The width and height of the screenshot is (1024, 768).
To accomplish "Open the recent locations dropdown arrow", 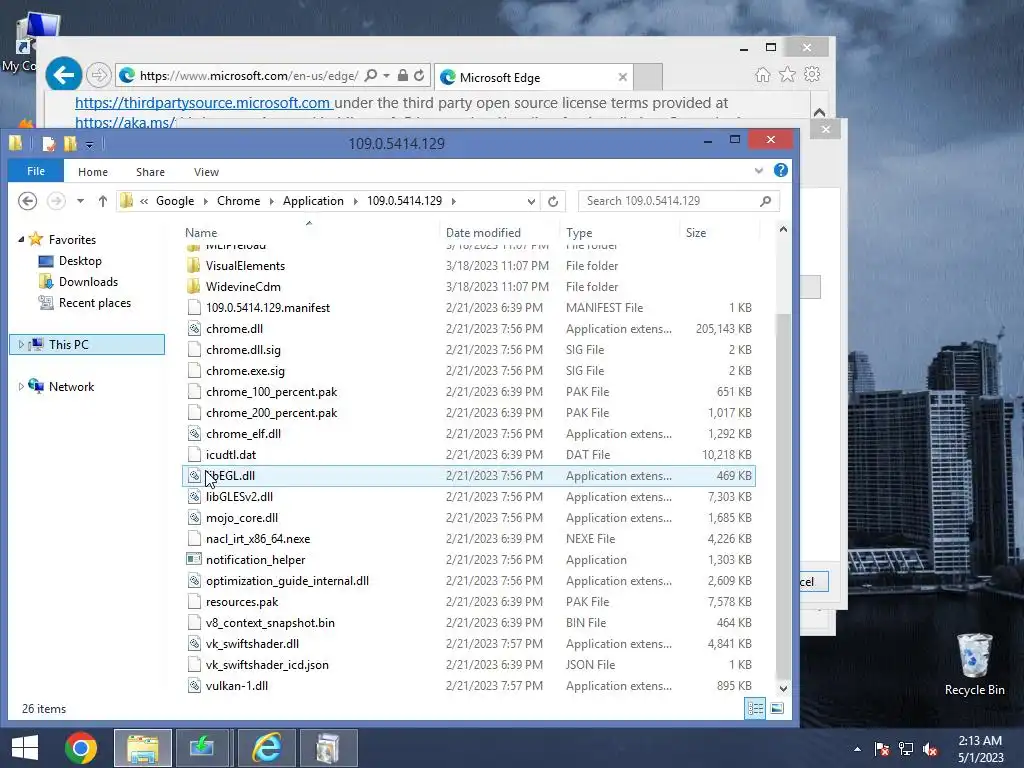I will (80, 201).
